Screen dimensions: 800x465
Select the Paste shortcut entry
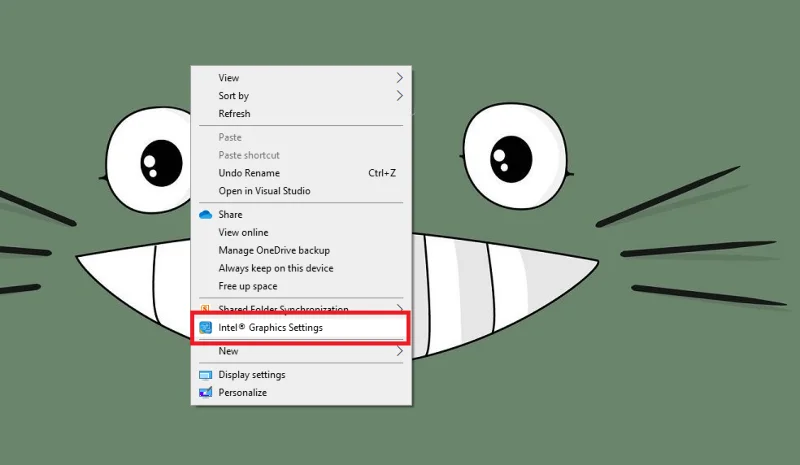301,155
